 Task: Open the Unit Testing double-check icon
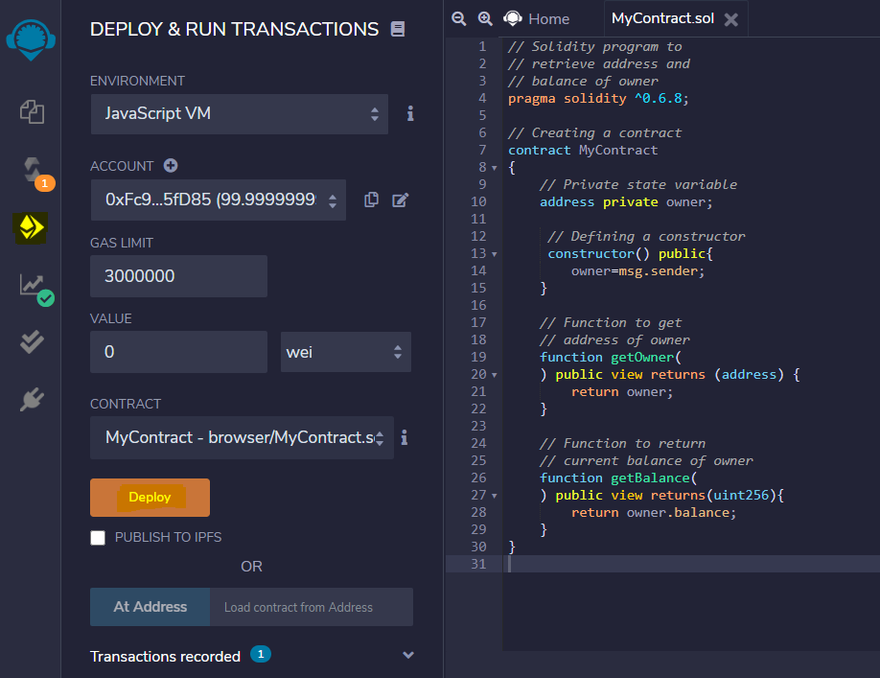tap(31, 343)
